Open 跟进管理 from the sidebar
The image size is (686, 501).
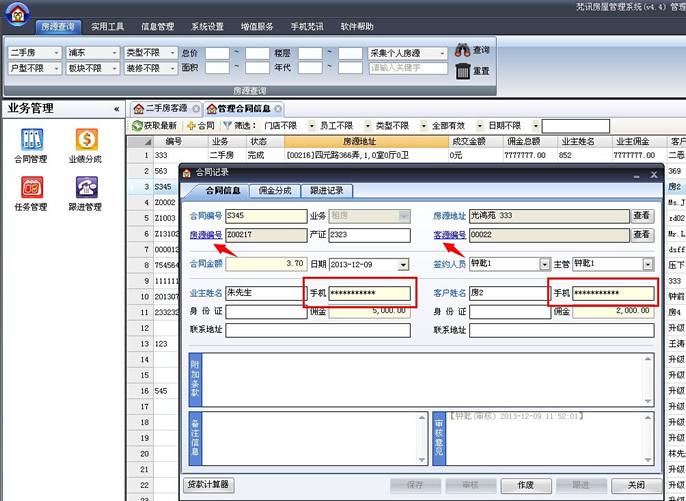coord(86,192)
